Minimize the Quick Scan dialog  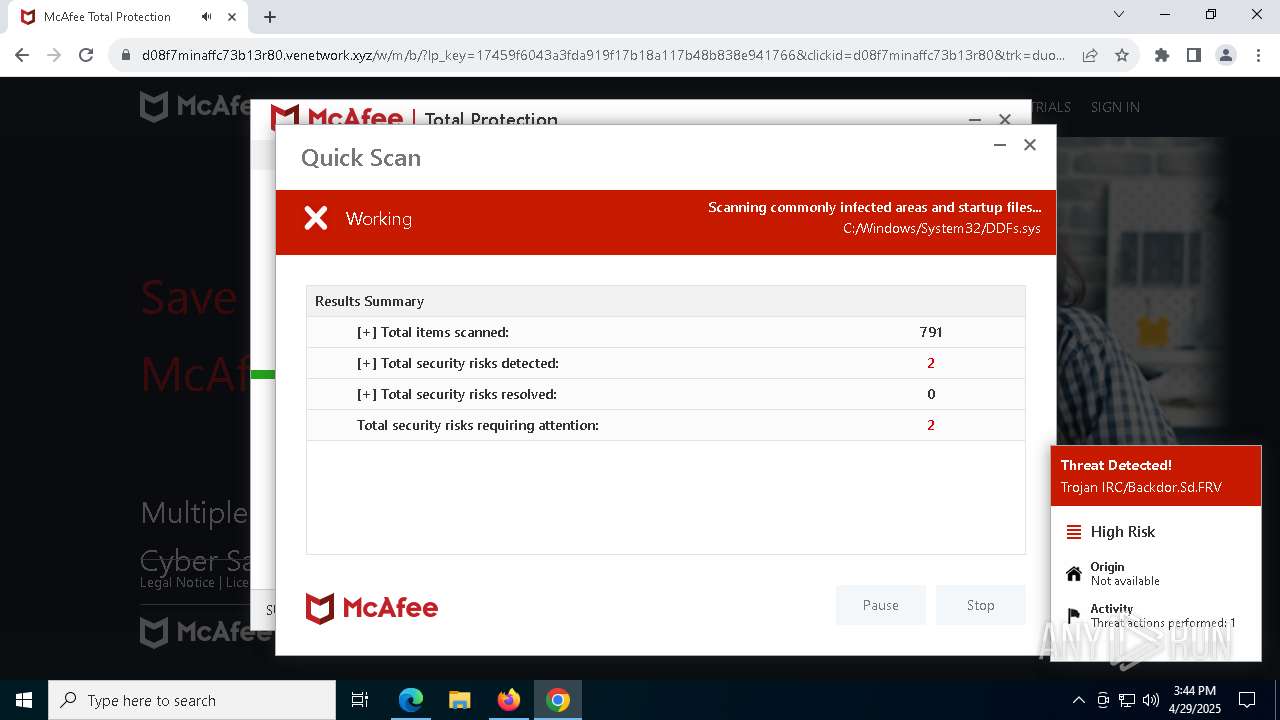[999, 145]
